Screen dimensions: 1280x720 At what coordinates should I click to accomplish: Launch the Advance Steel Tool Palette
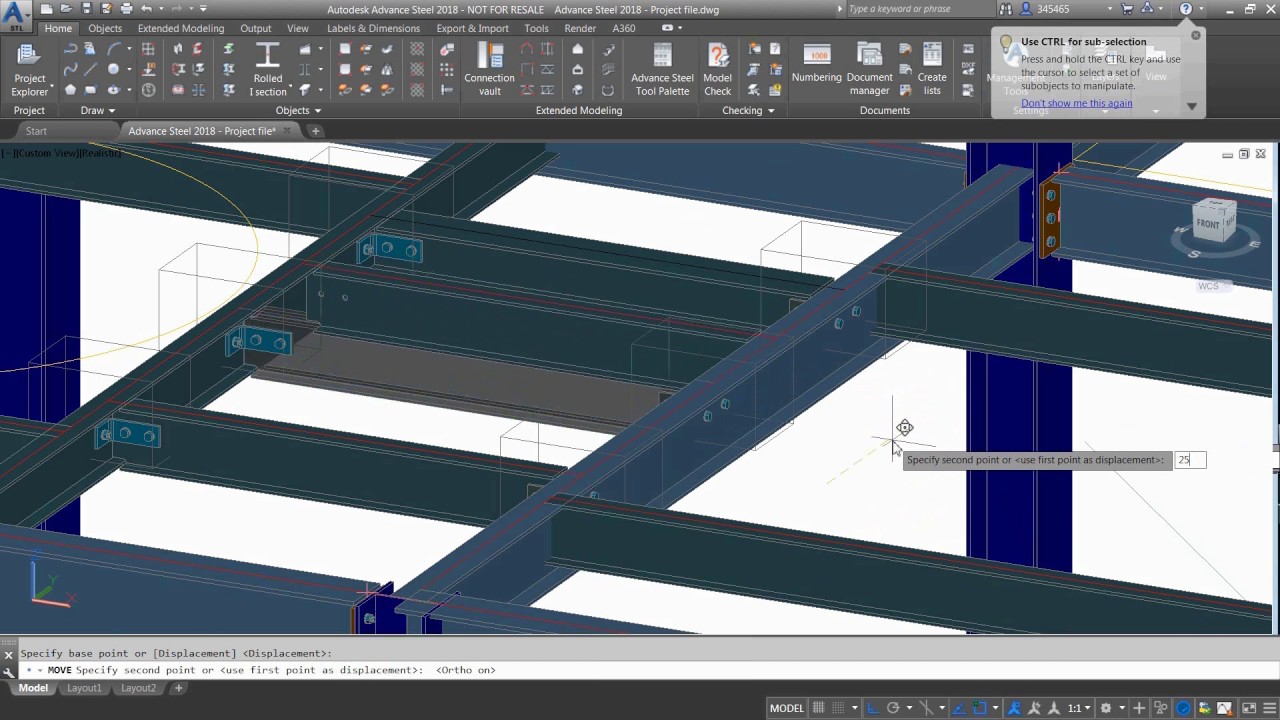click(662, 70)
